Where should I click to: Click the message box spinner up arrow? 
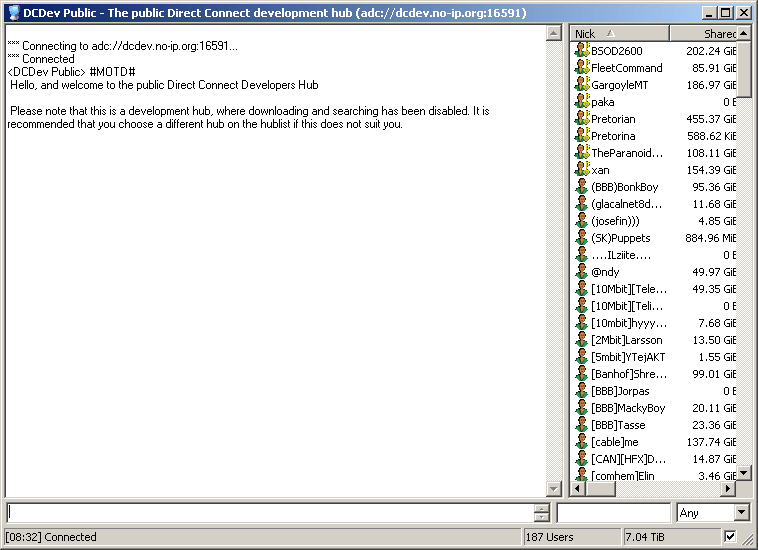pyautogui.click(x=542, y=508)
